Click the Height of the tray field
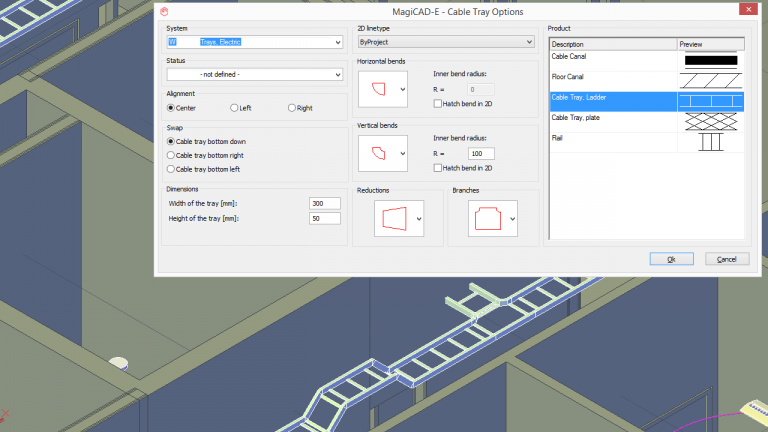Image resolution: width=768 pixels, height=432 pixels. coord(325,218)
